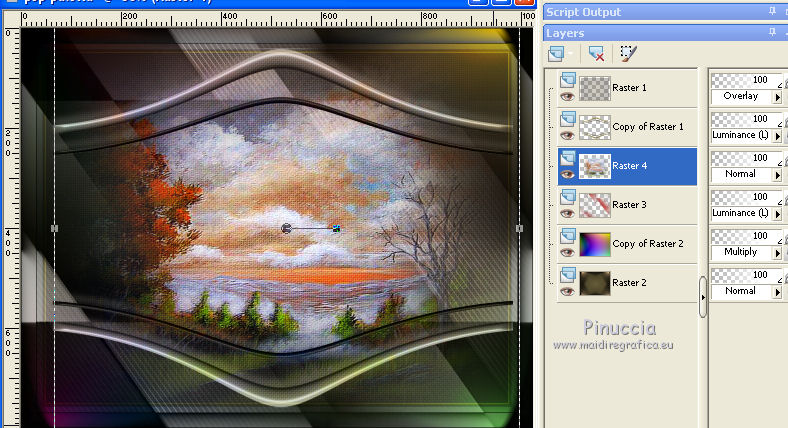
Task: Hide the Copy of Raster 1 layer
Action: click(567, 136)
